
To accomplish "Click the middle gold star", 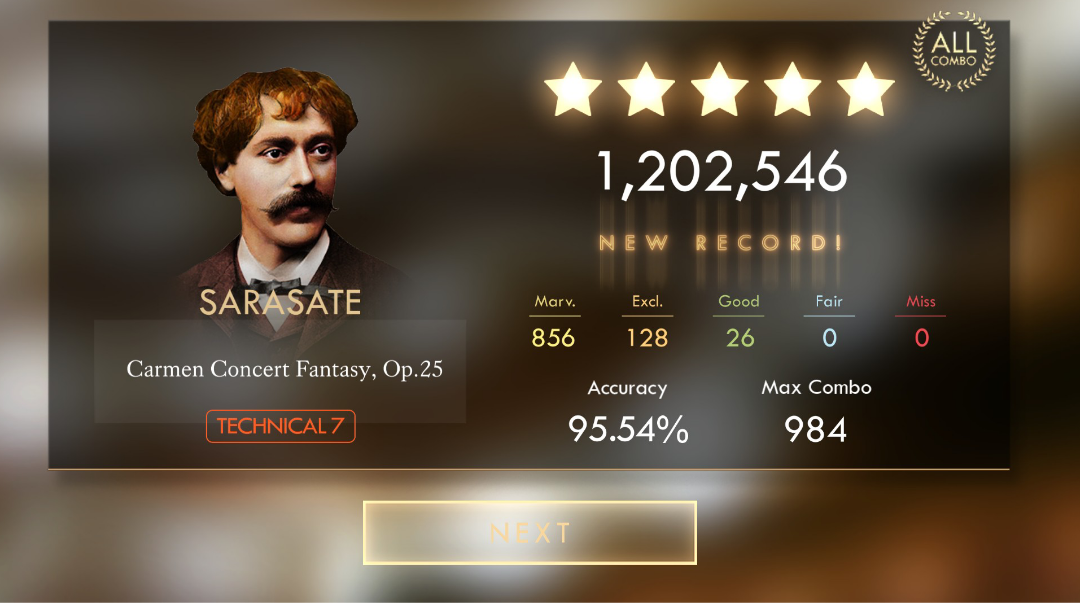I will tap(719, 90).
